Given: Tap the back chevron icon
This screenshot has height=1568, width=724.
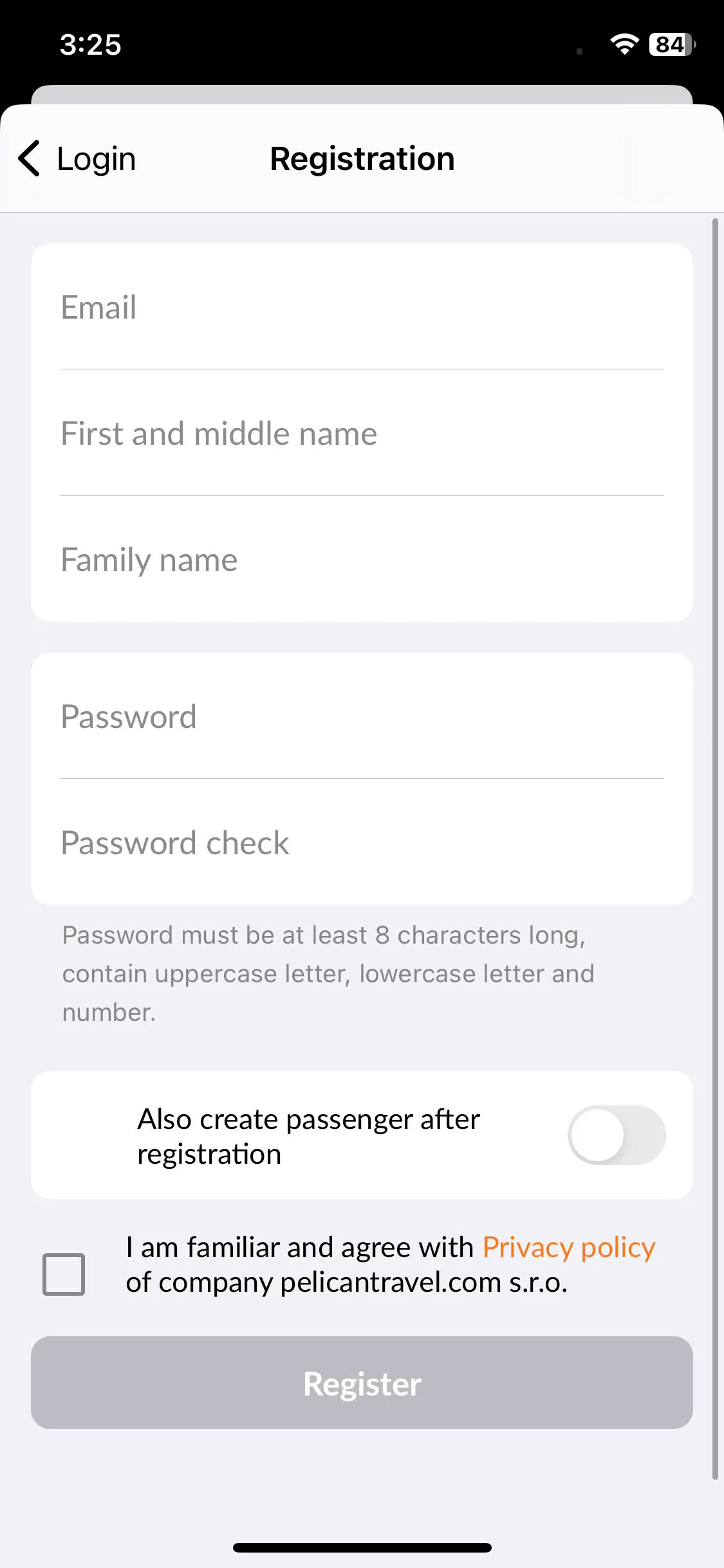Looking at the screenshot, I should pyautogui.click(x=29, y=158).
